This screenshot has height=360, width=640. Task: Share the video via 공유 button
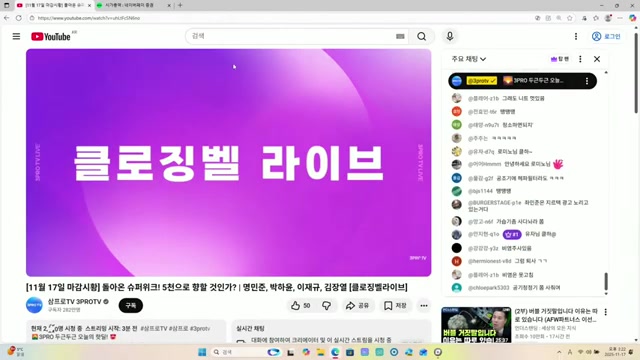(357, 305)
